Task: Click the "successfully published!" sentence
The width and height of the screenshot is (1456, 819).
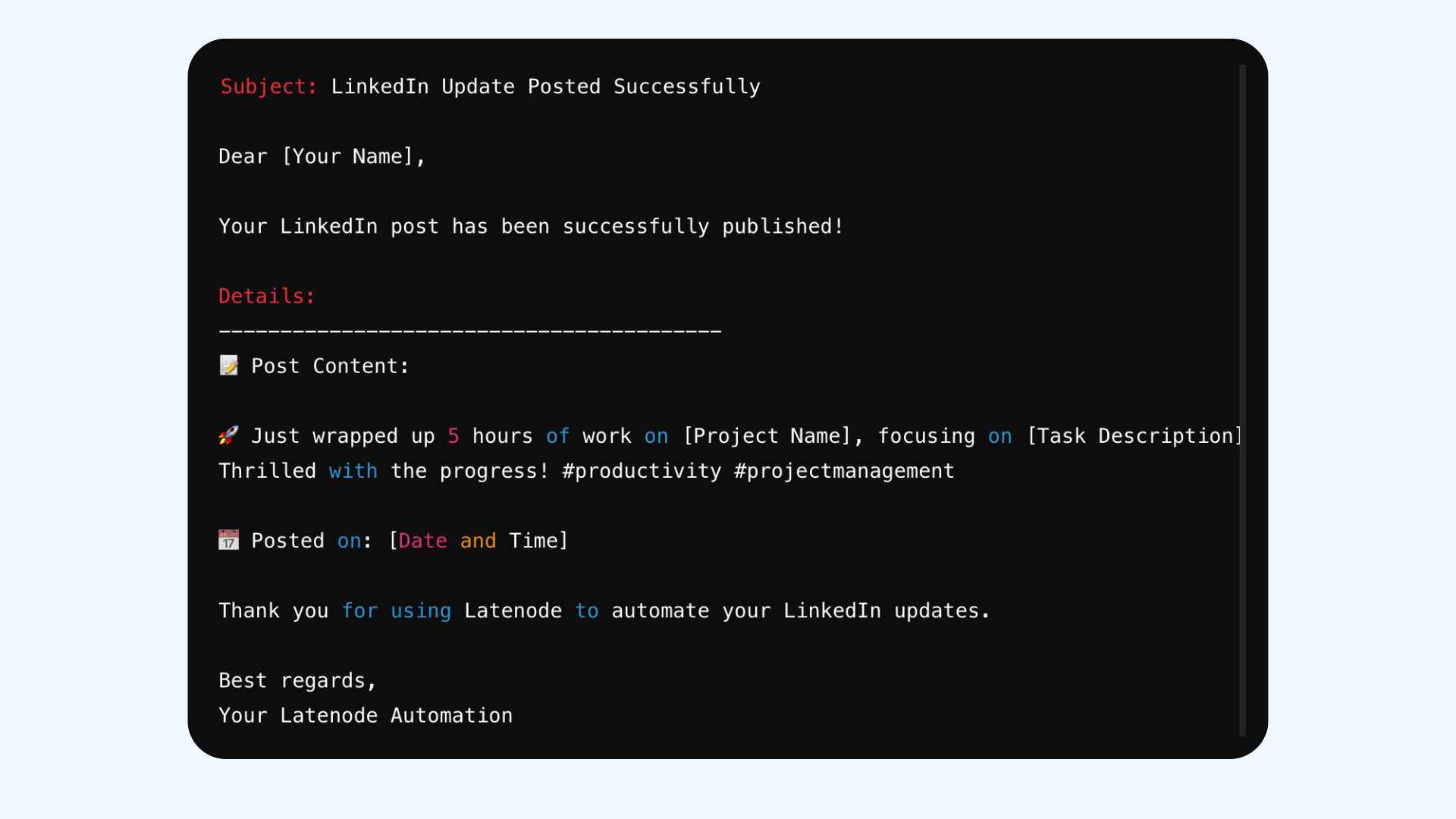Action: pos(702,226)
